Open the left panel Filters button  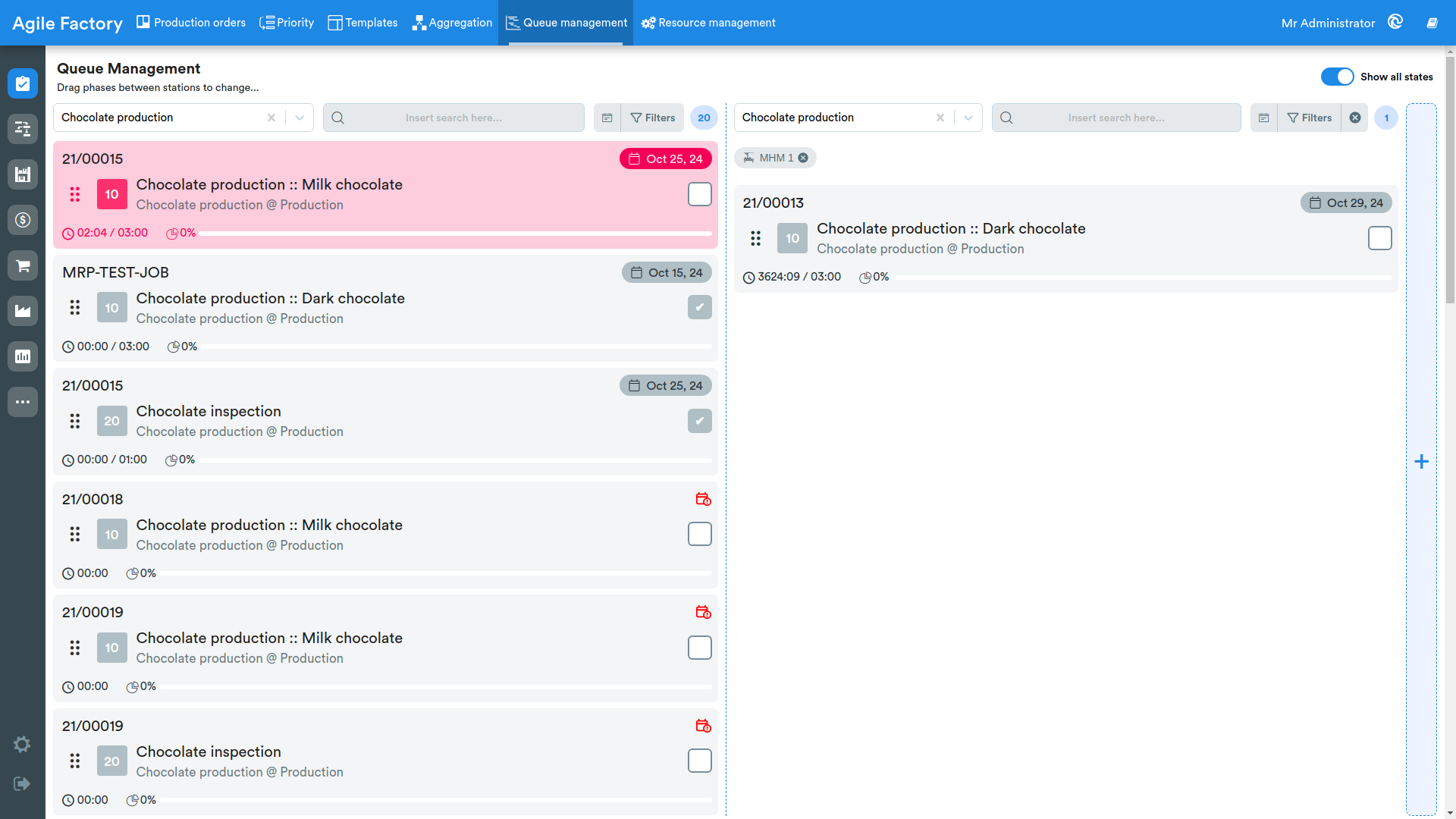coord(653,118)
